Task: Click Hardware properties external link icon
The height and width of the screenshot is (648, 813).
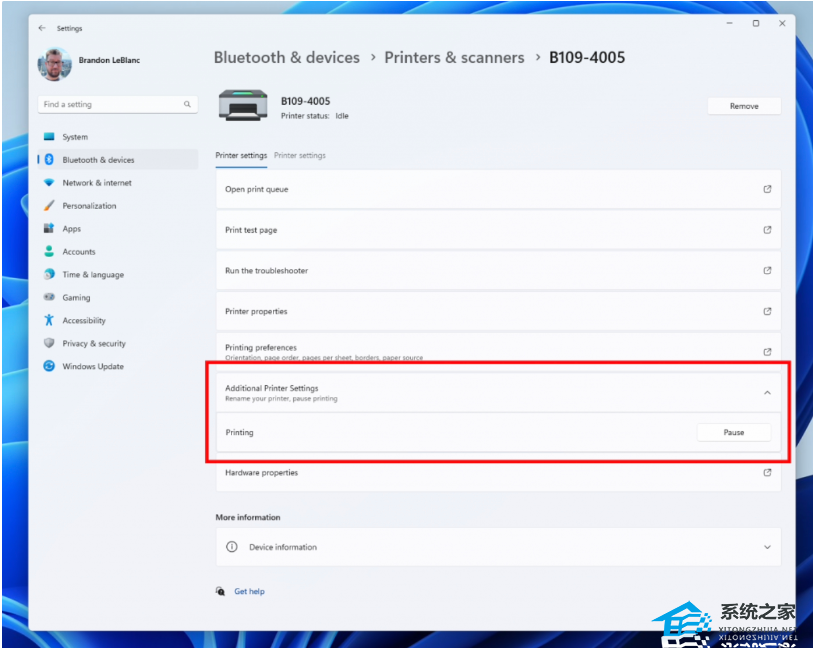Action: 767,472
